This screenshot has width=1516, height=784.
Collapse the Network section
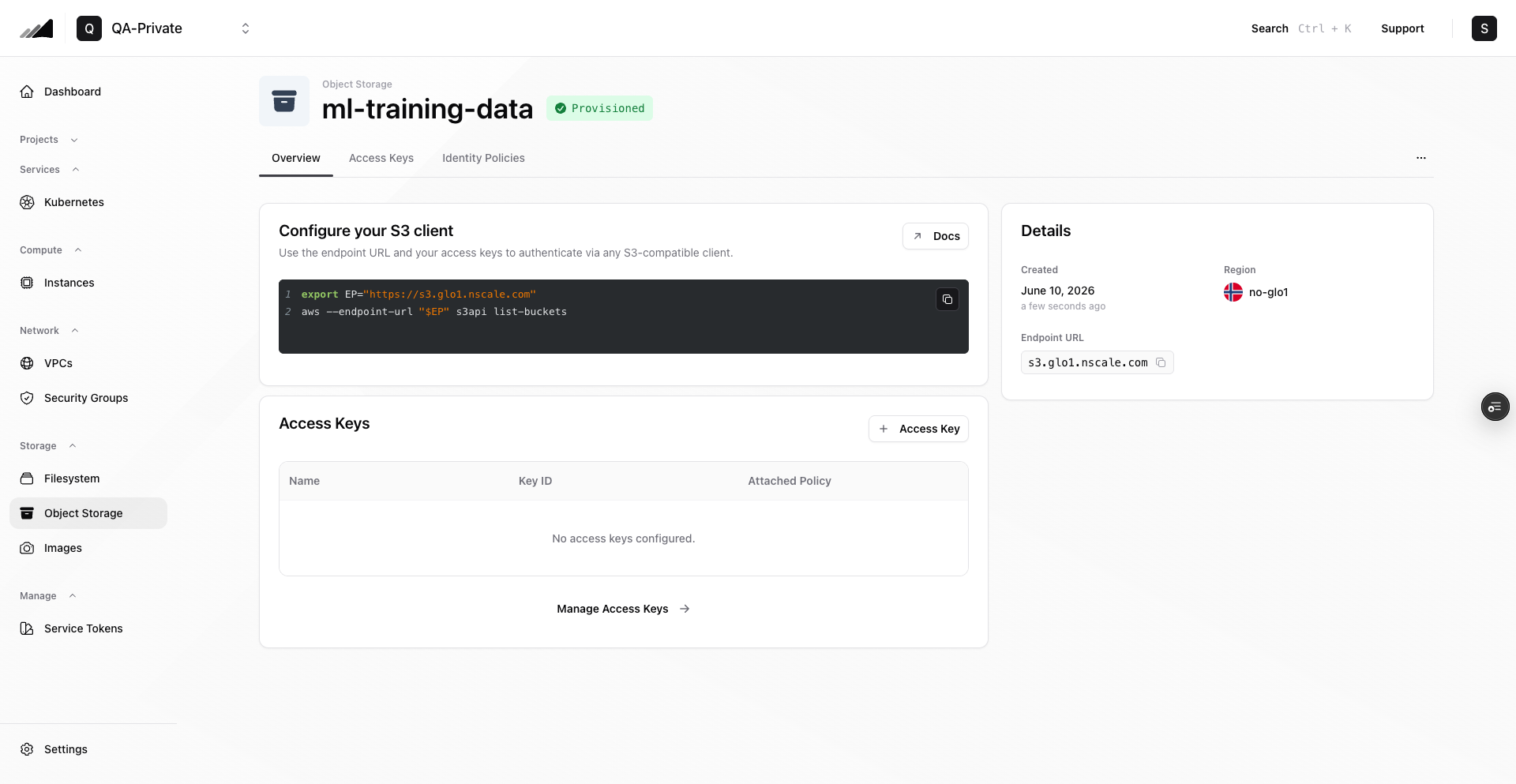[x=50, y=331]
